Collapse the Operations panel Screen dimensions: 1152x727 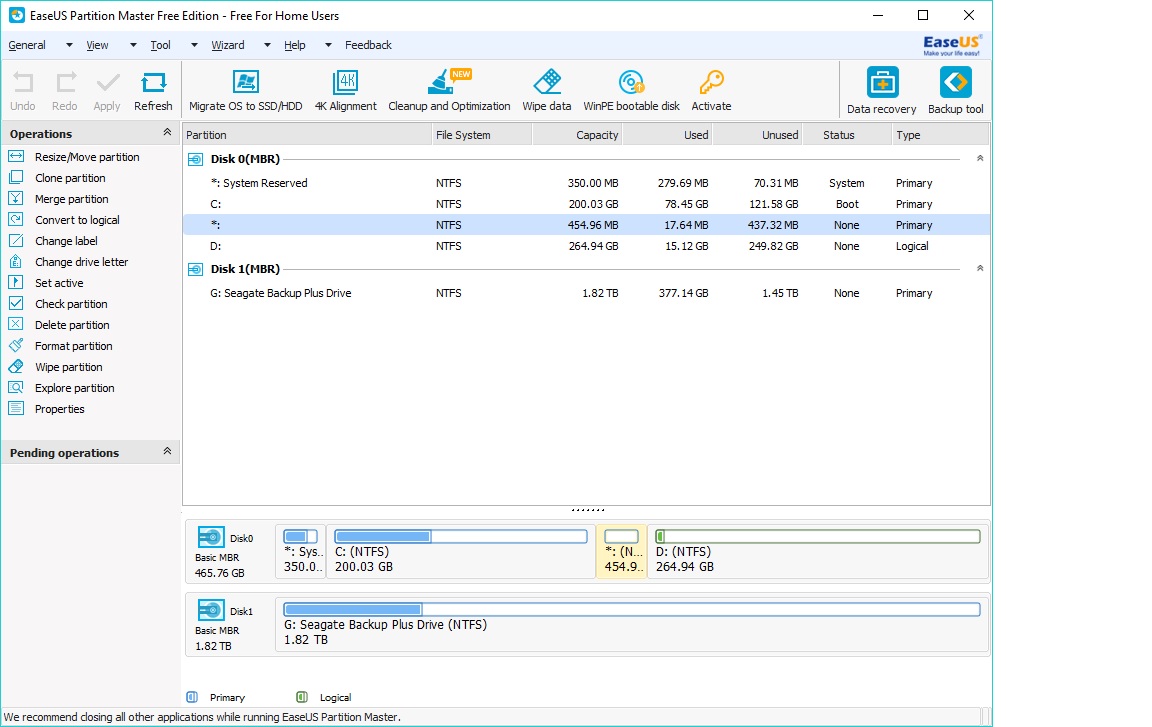coord(167,132)
